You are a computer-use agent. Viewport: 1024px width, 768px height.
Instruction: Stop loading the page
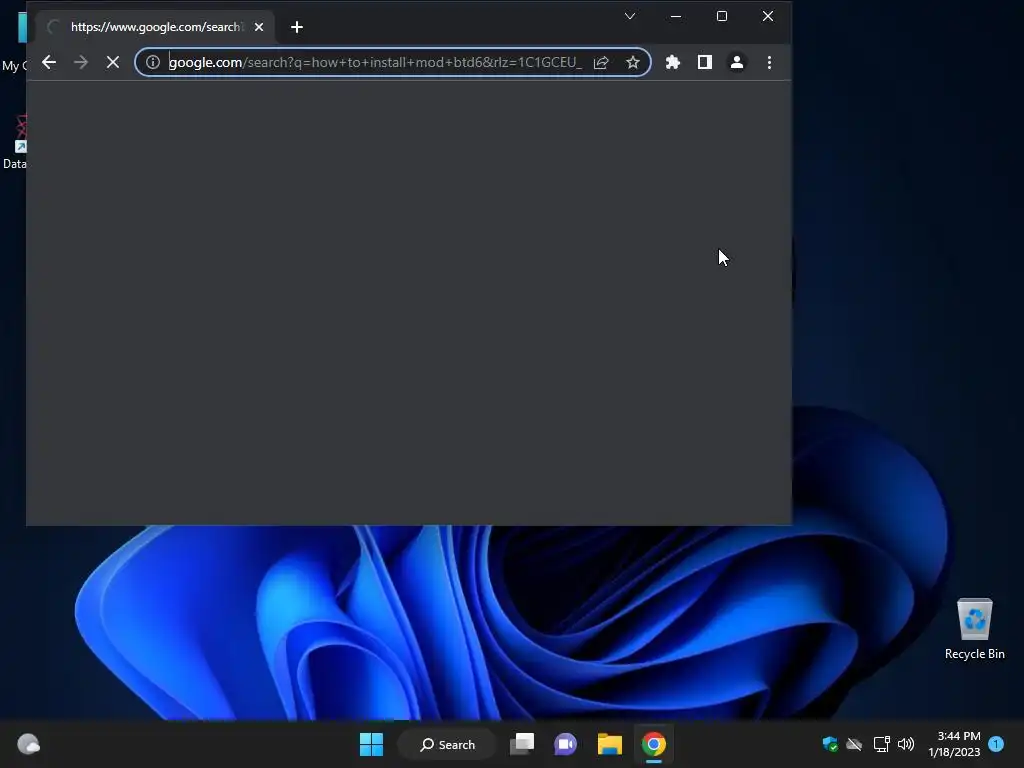113,62
